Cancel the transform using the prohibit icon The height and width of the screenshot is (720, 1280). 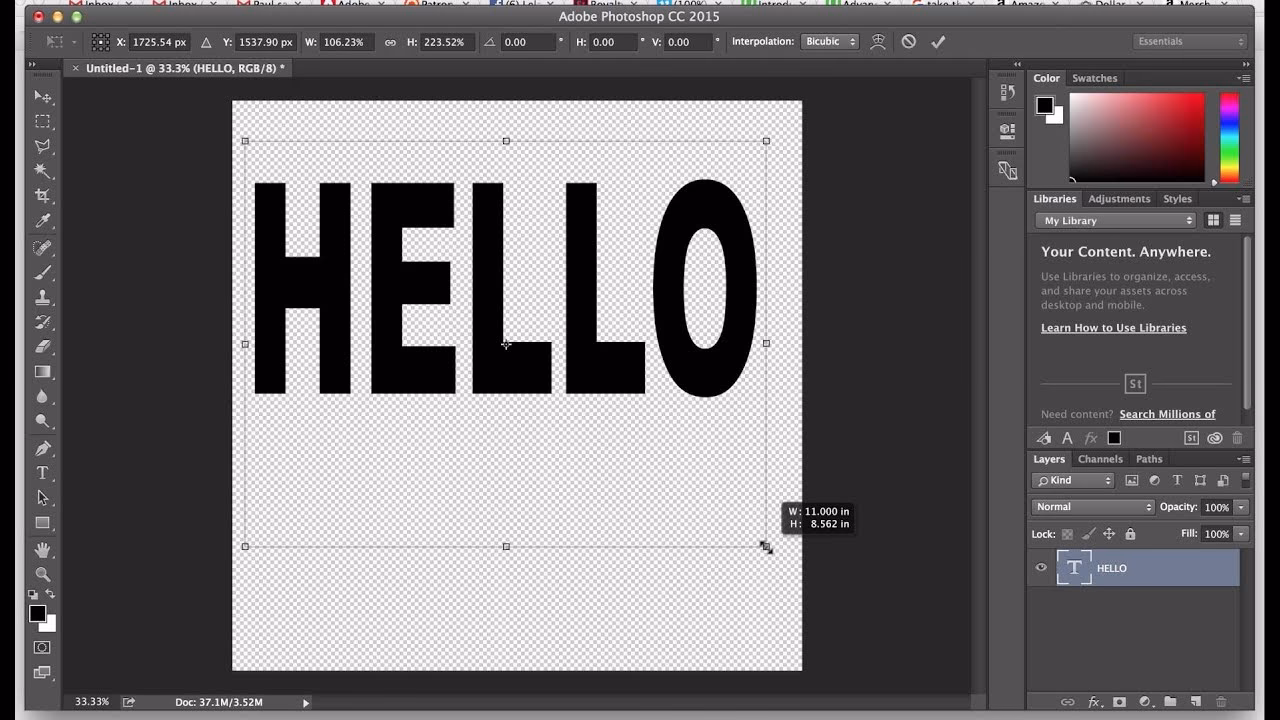pyautogui.click(x=908, y=42)
